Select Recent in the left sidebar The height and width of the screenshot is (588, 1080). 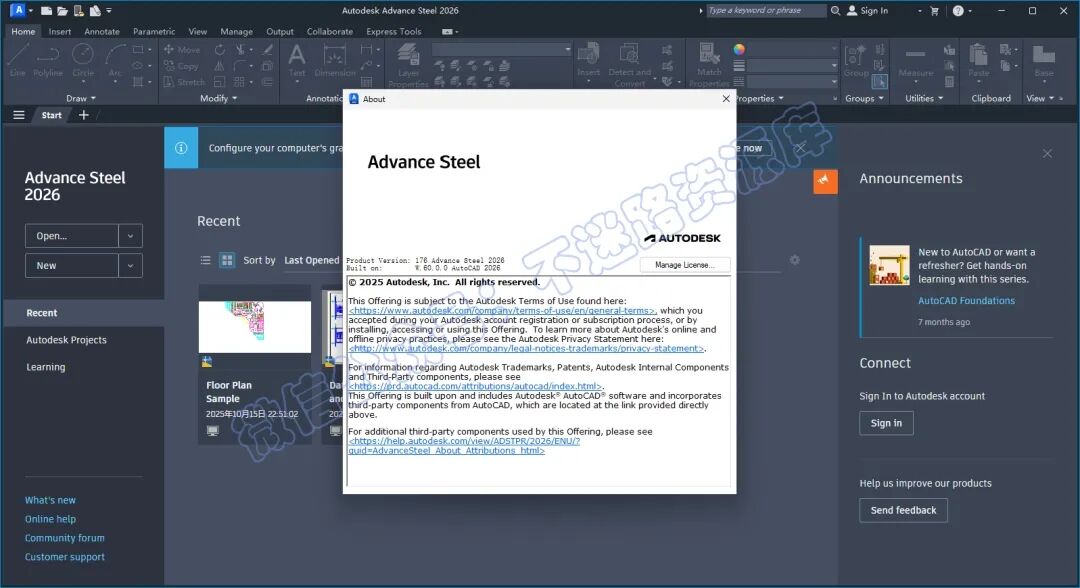pos(83,313)
